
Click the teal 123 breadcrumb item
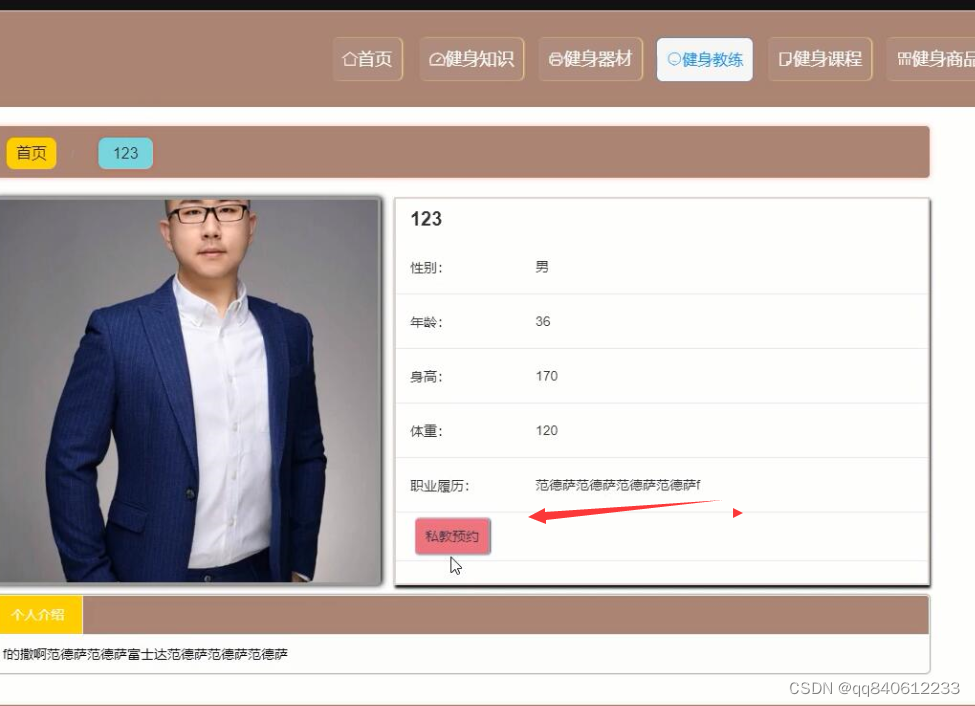pyautogui.click(x=125, y=152)
